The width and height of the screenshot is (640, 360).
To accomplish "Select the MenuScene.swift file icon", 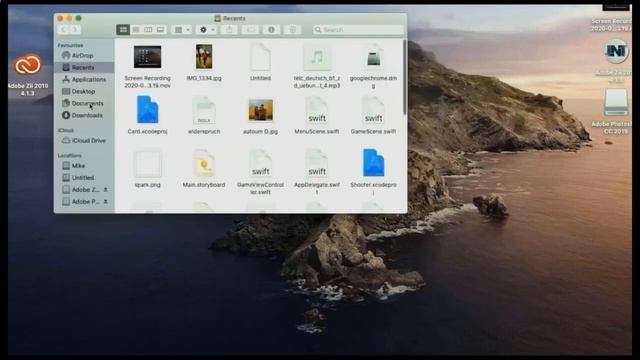I will [317, 109].
